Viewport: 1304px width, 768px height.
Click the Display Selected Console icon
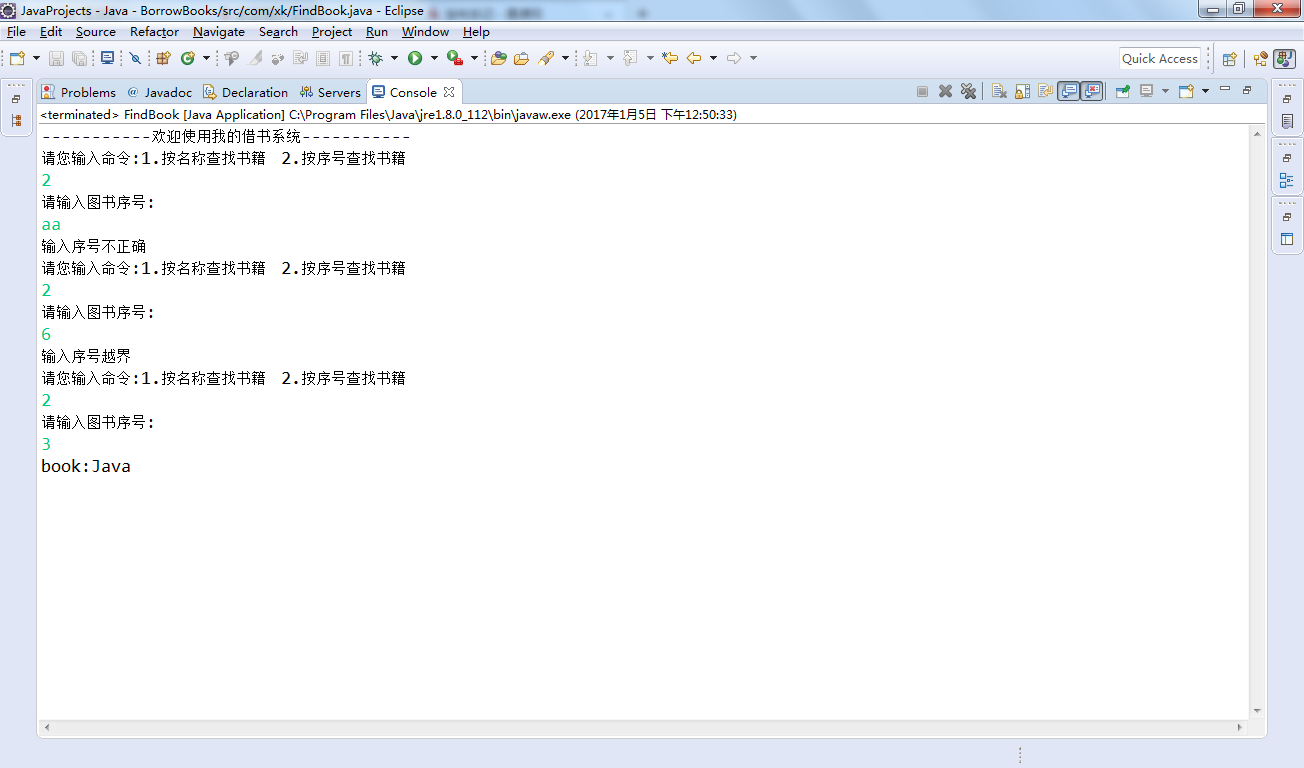pyautogui.click(x=1147, y=91)
